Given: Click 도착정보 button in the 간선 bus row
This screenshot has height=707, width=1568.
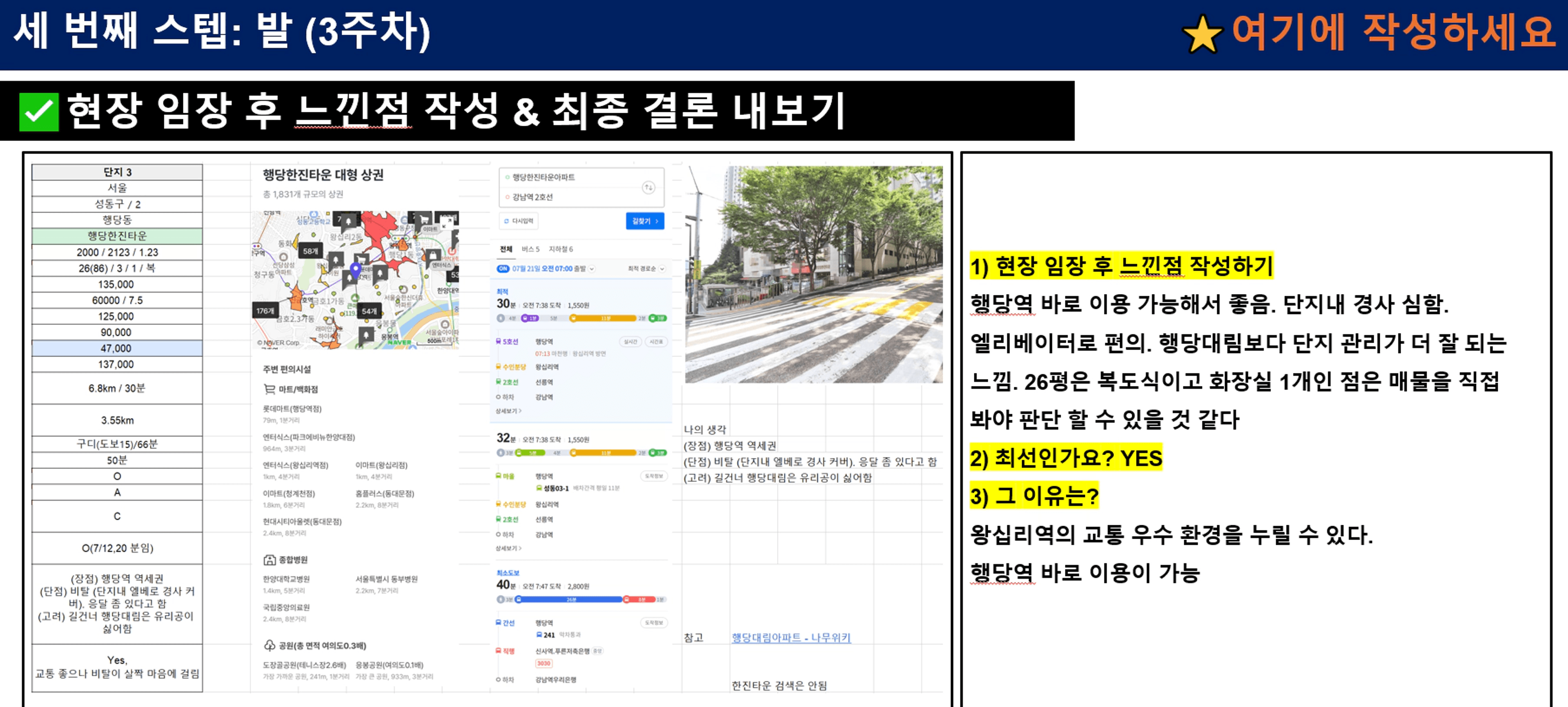Looking at the screenshot, I should (654, 622).
